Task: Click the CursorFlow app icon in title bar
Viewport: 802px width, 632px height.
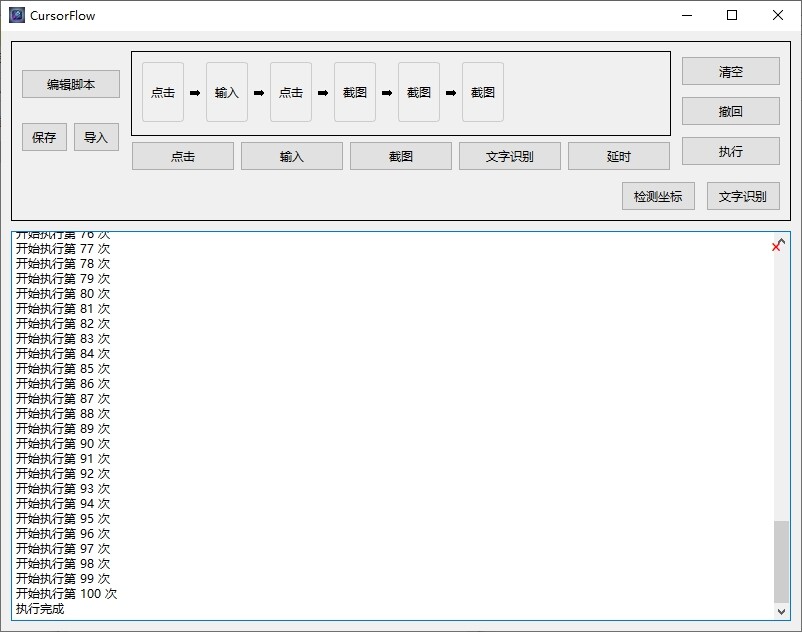Action: tap(16, 15)
